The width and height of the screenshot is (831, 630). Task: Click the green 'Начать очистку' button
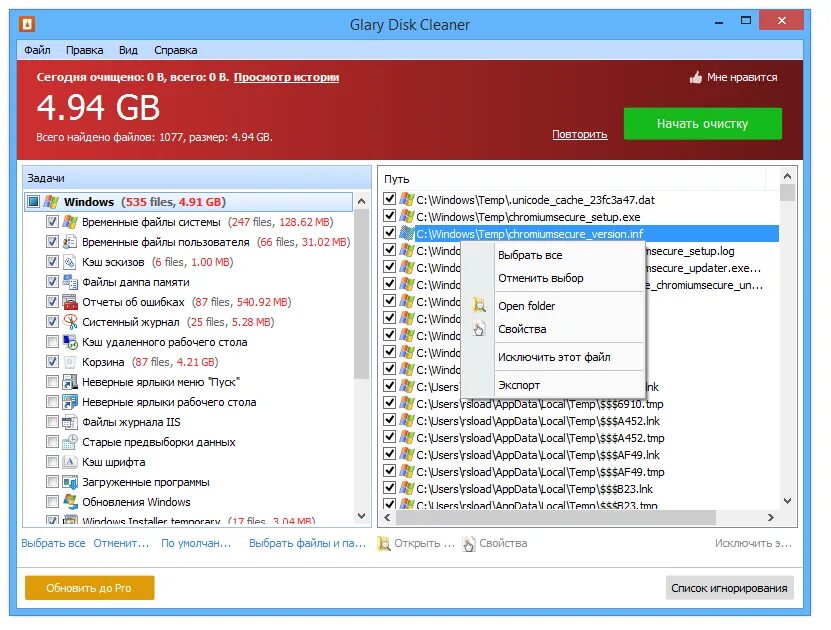pyautogui.click(x=702, y=124)
